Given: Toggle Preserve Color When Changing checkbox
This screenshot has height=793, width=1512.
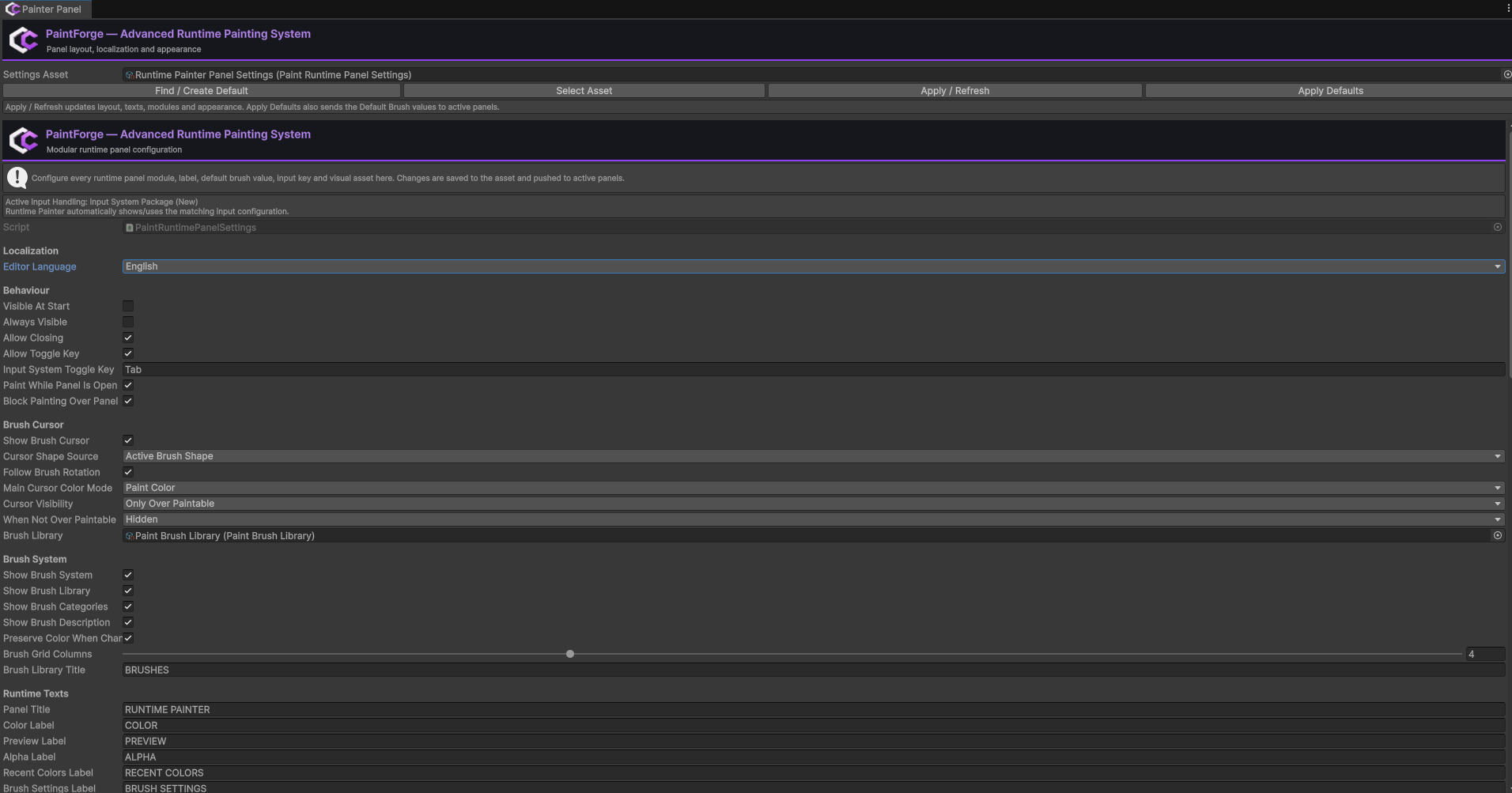Looking at the screenshot, I should pos(128,638).
